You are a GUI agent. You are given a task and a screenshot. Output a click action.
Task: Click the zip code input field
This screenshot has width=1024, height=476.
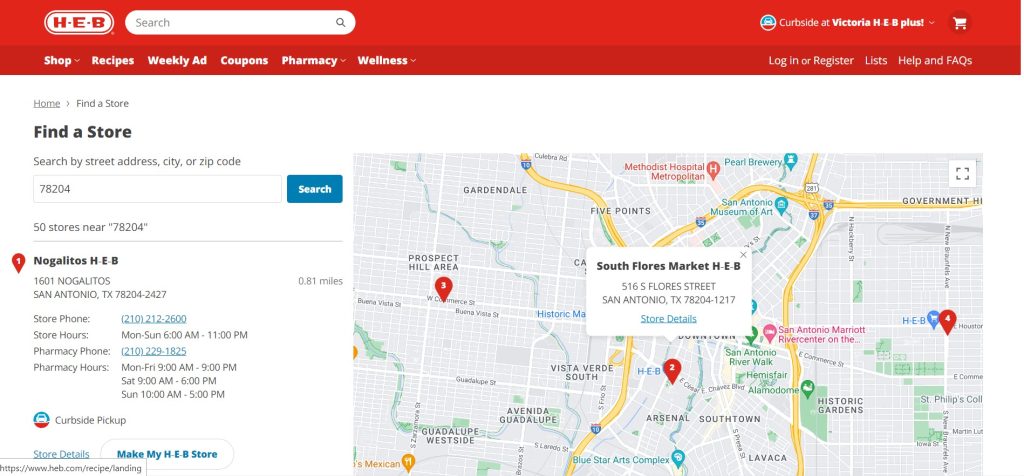(x=157, y=189)
